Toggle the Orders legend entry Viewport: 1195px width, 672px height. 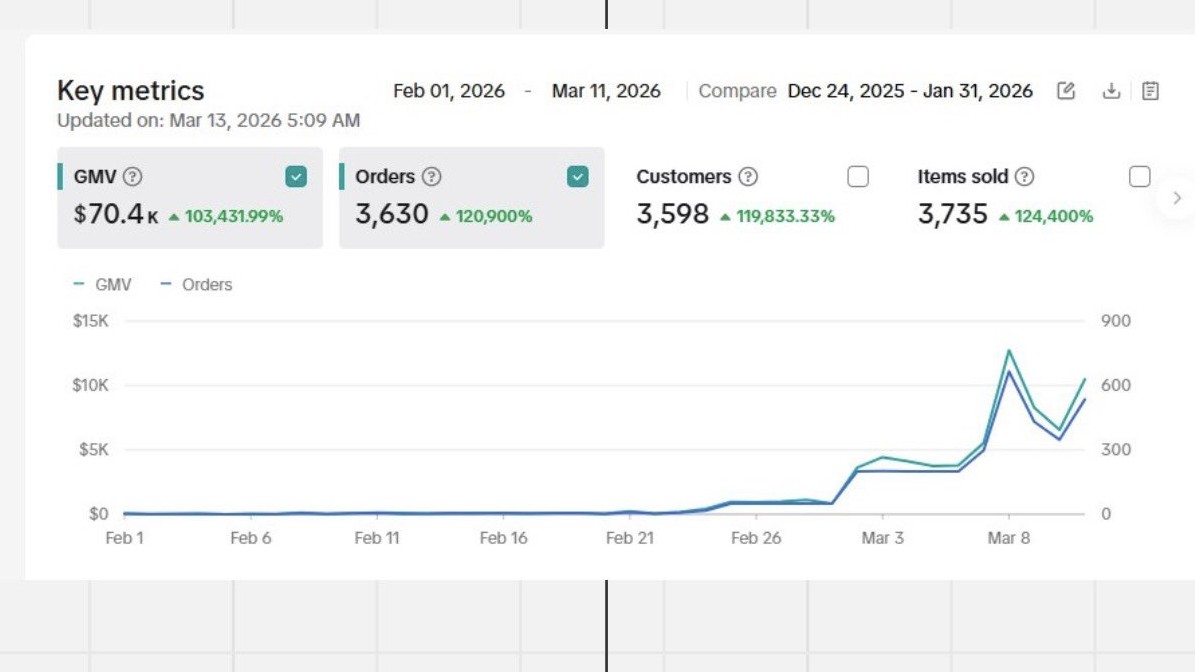pyautogui.click(x=197, y=285)
